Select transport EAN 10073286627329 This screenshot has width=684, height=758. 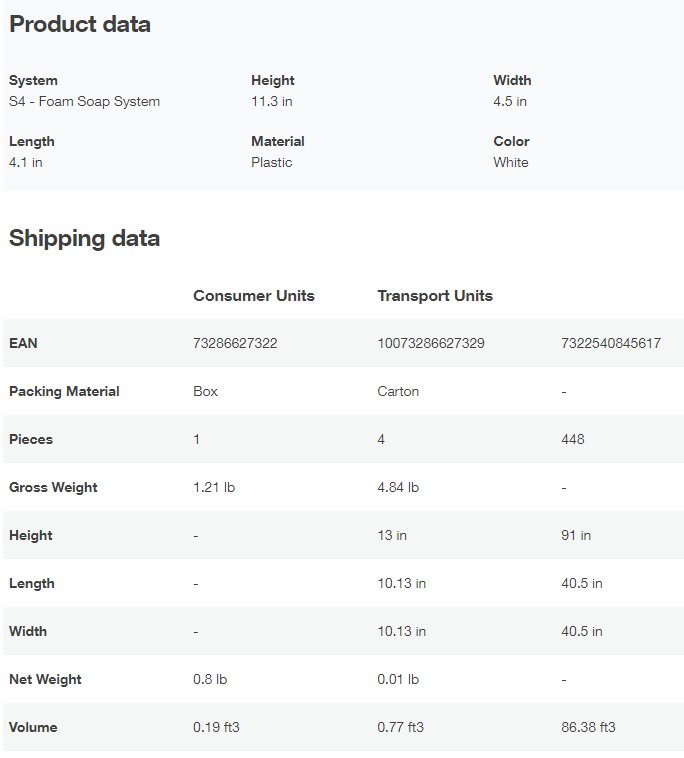pyautogui.click(x=431, y=344)
